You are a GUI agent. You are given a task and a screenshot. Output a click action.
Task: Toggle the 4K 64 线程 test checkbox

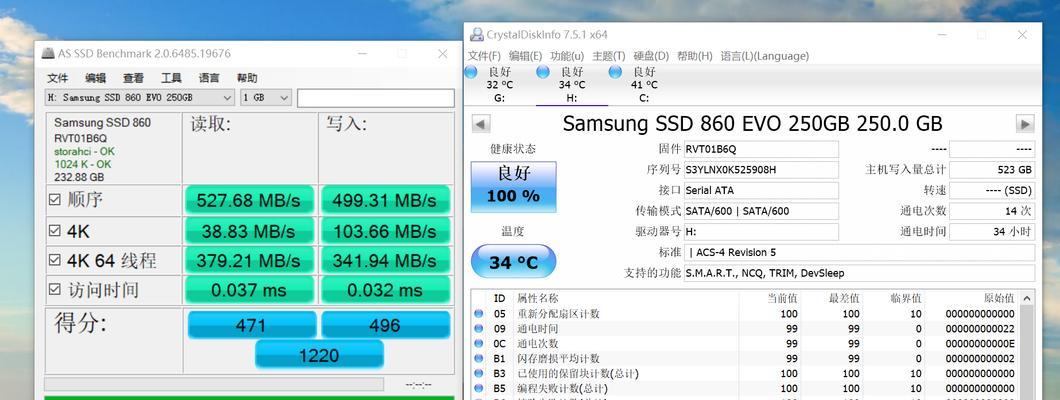click(x=55, y=261)
